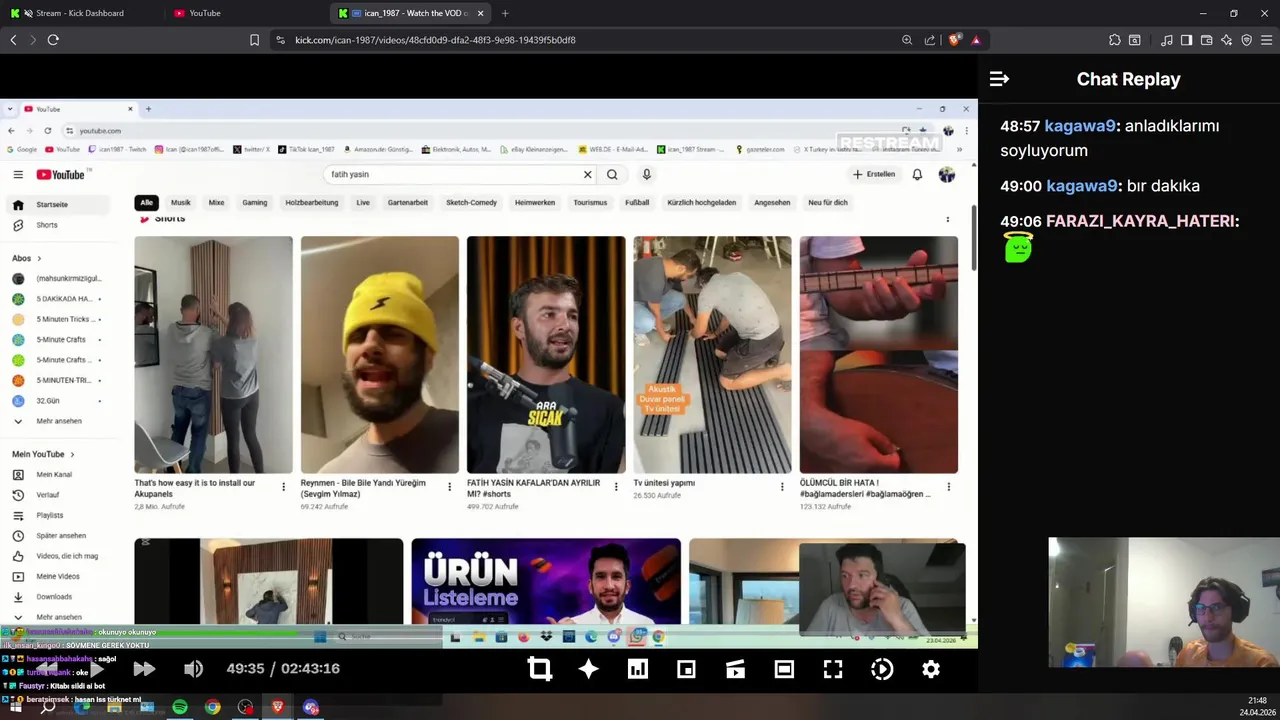This screenshot has height=720, width=1280.
Task: Rewind the VOD with the backward button
Action: [47, 669]
